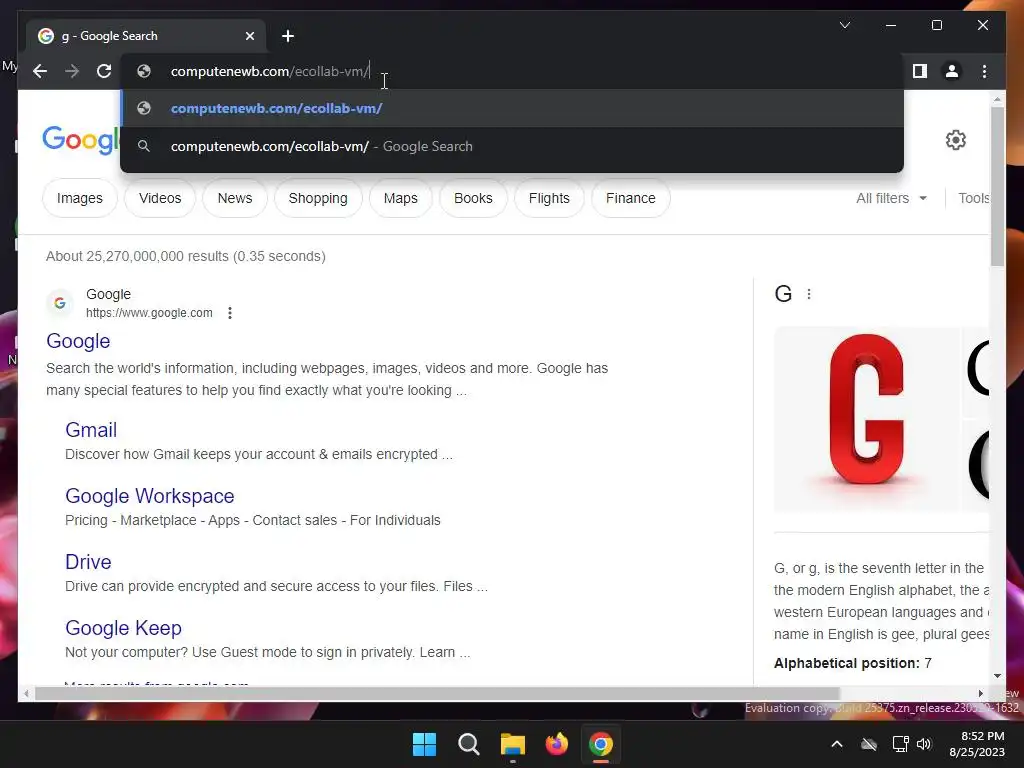Image resolution: width=1024 pixels, height=768 pixels.
Task: Open the three-dot menu next to knowledge panel G
Action: pyautogui.click(x=809, y=294)
